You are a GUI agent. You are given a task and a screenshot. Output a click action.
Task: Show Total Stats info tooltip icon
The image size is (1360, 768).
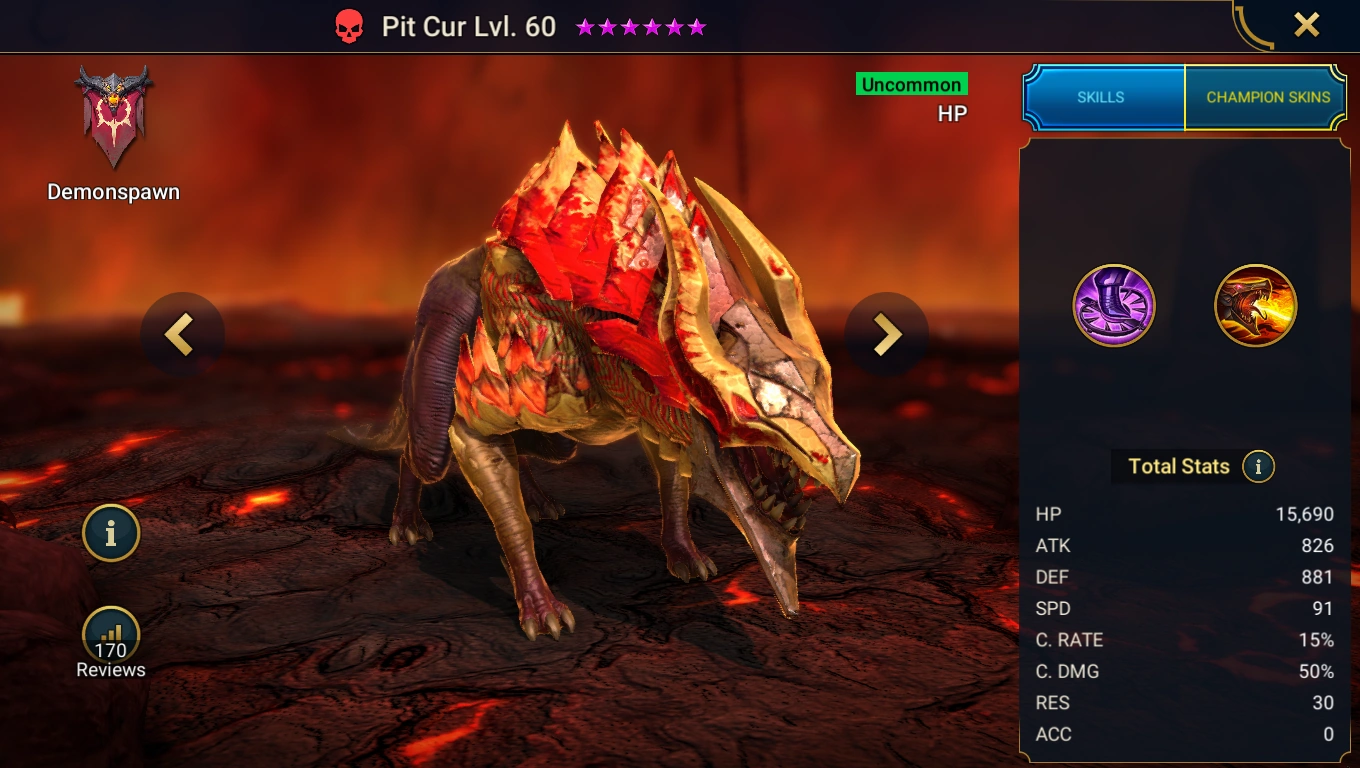pyautogui.click(x=1258, y=466)
